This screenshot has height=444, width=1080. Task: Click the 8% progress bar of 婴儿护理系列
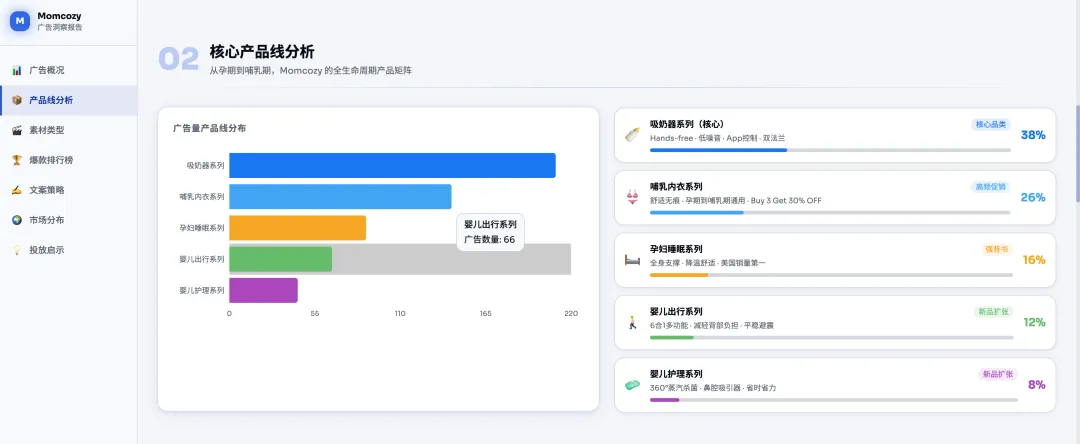click(x=833, y=399)
